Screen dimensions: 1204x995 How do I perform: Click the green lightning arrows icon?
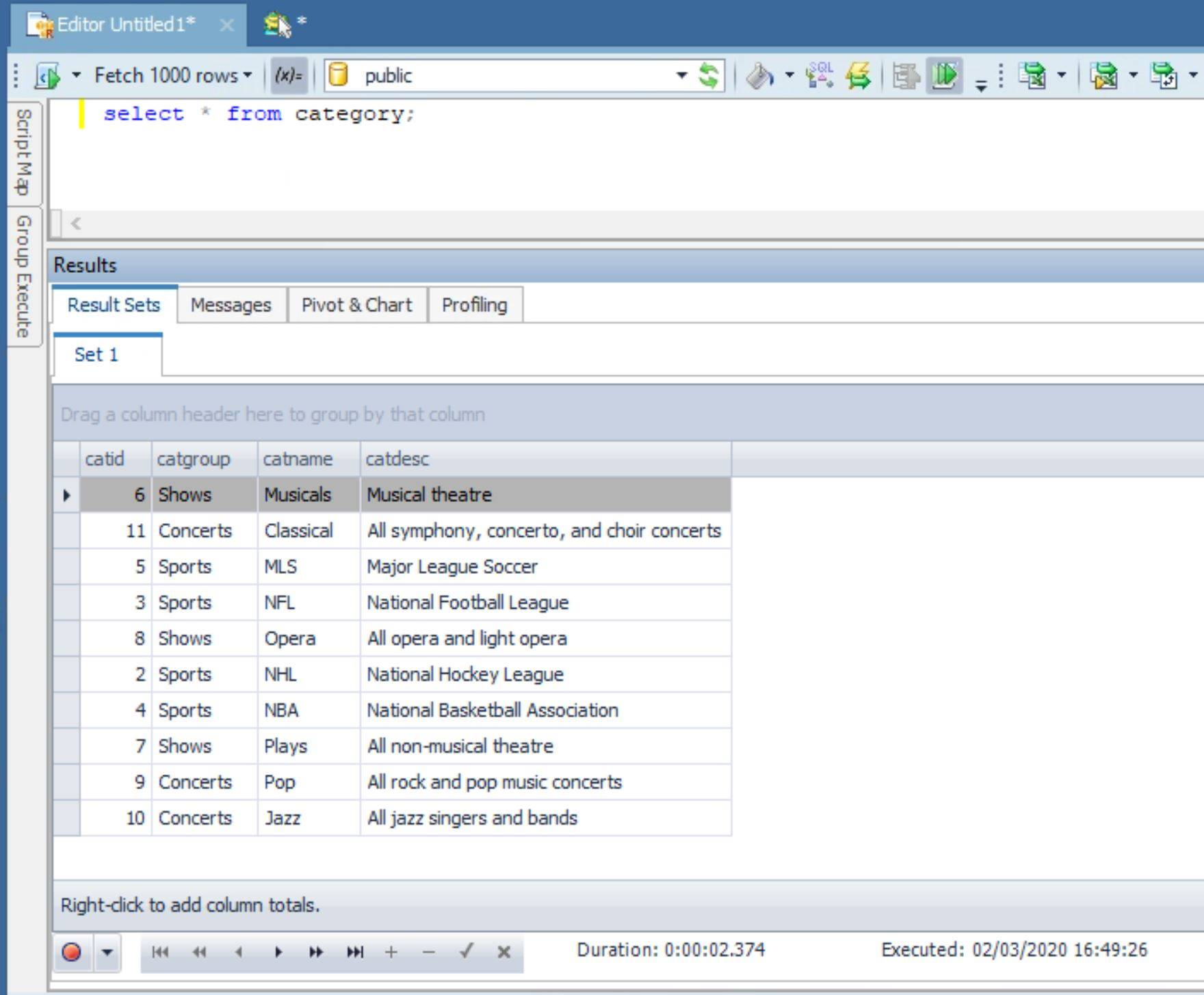pos(858,76)
